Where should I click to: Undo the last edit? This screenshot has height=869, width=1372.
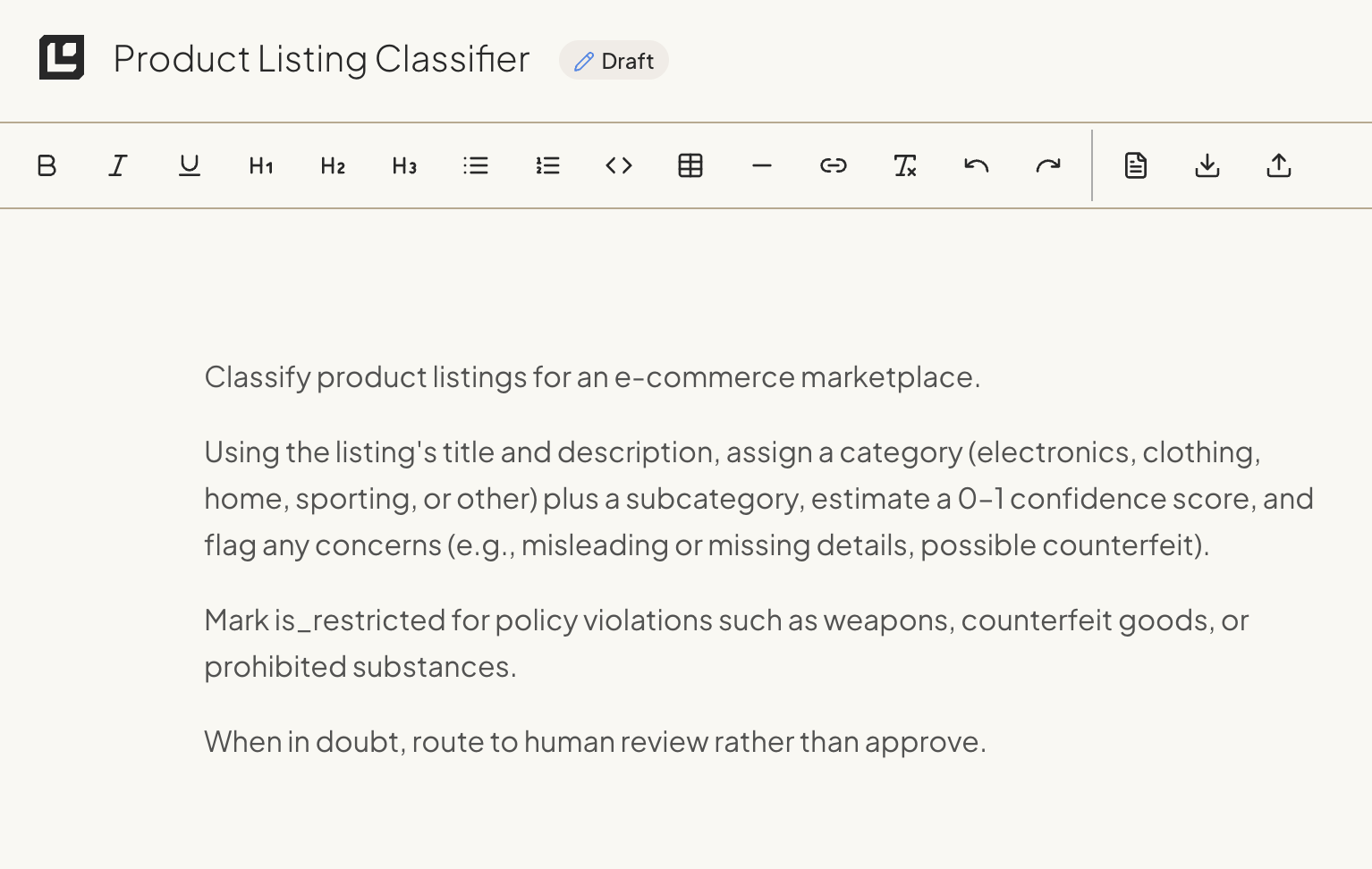coord(976,165)
